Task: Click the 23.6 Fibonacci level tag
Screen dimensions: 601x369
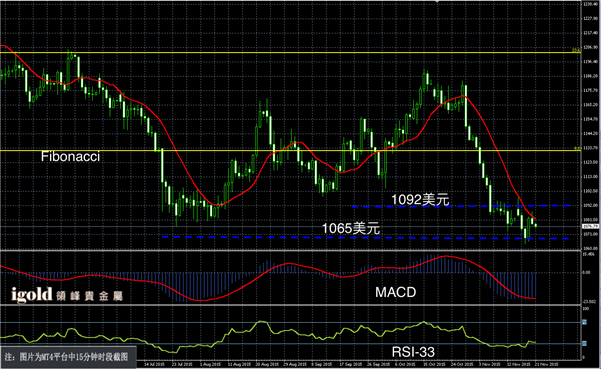Action: click(x=576, y=50)
